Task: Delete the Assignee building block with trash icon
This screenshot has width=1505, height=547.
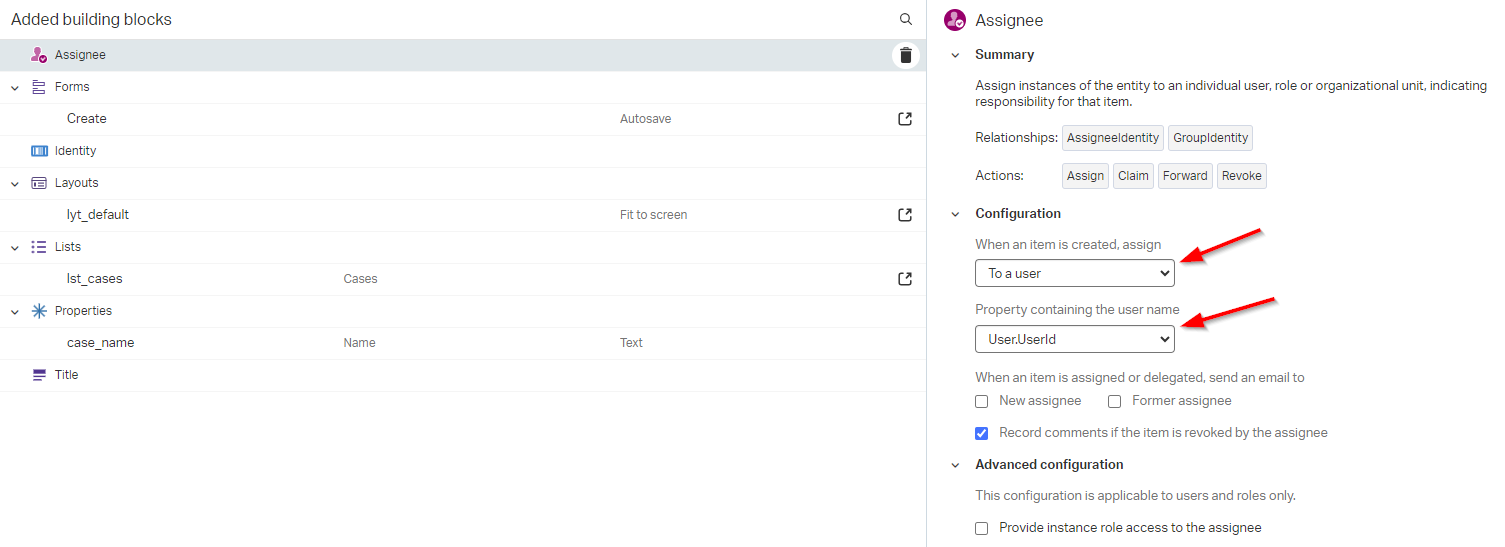Action: pyautogui.click(x=905, y=55)
